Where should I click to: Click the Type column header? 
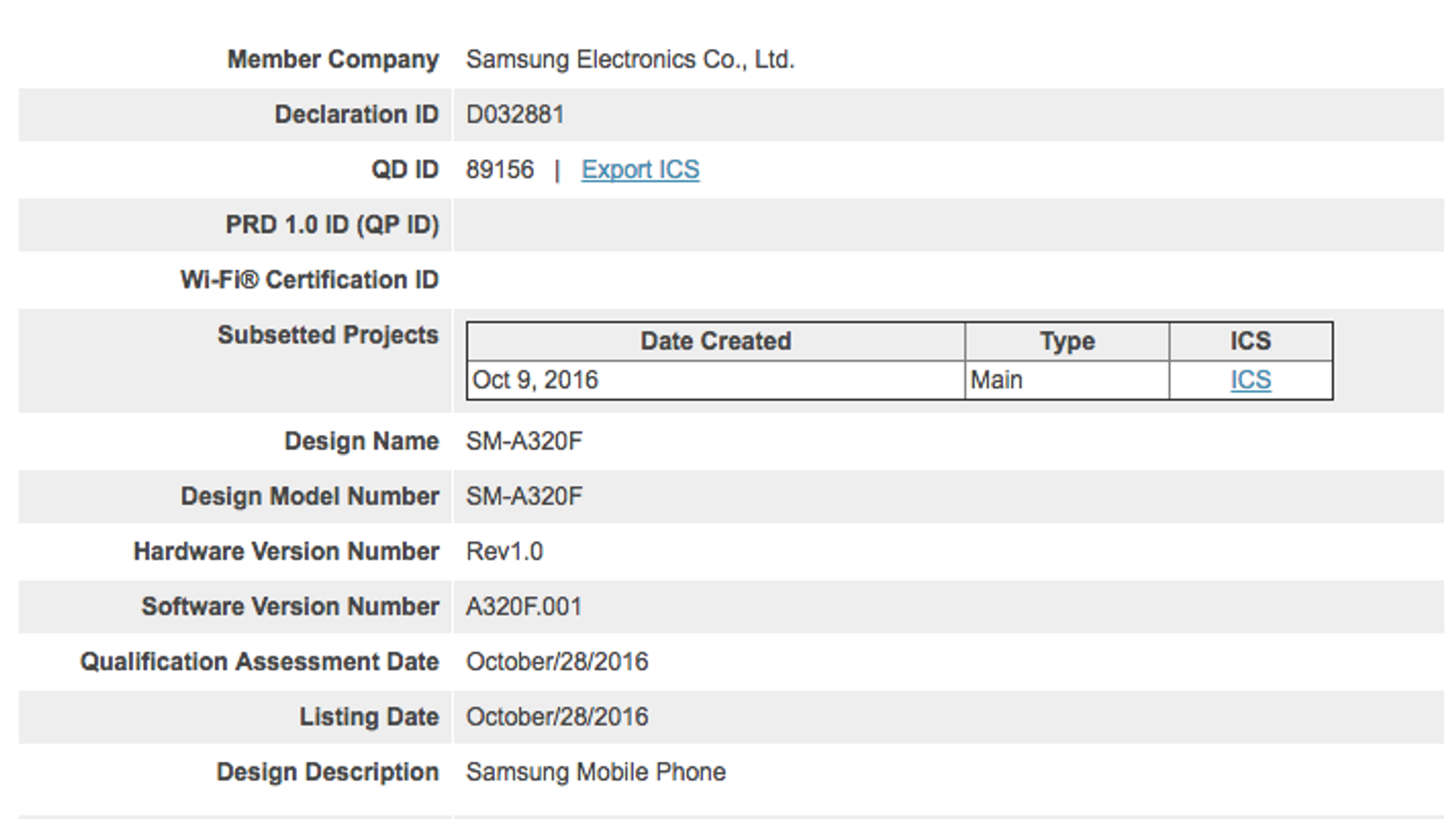(x=1067, y=341)
